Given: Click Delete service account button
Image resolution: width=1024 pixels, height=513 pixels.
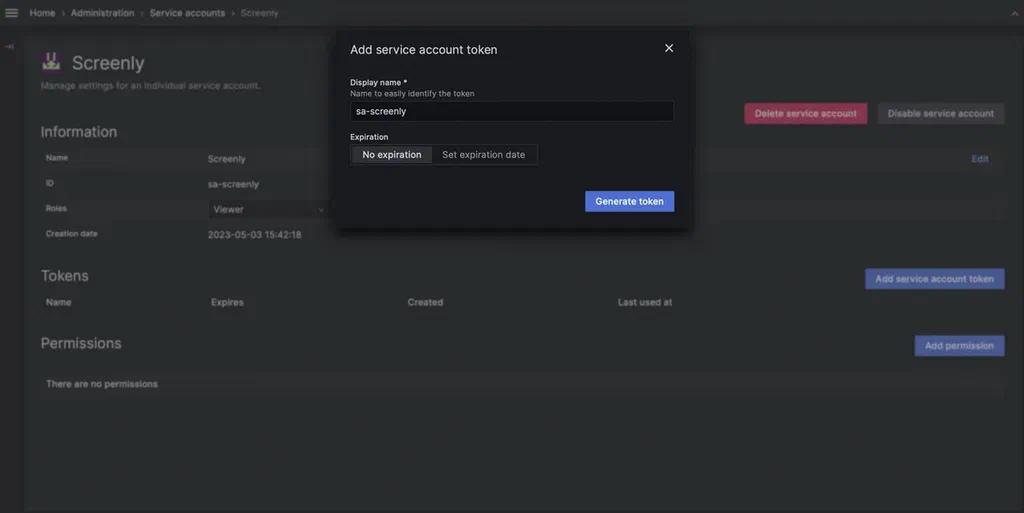Looking at the screenshot, I should pos(806,114).
